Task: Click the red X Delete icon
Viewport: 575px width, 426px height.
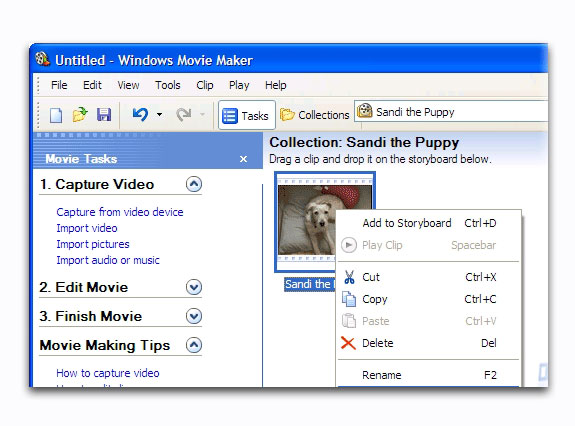Action: 348,343
